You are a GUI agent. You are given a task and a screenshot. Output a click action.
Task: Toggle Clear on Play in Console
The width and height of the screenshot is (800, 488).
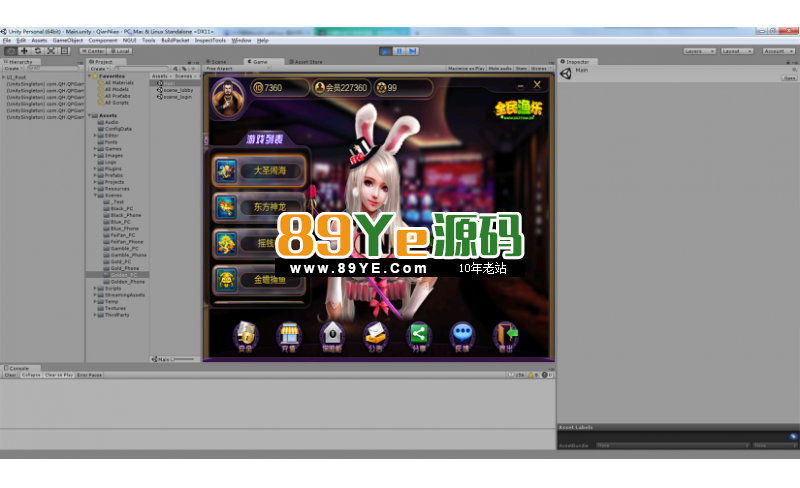(59, 375)
